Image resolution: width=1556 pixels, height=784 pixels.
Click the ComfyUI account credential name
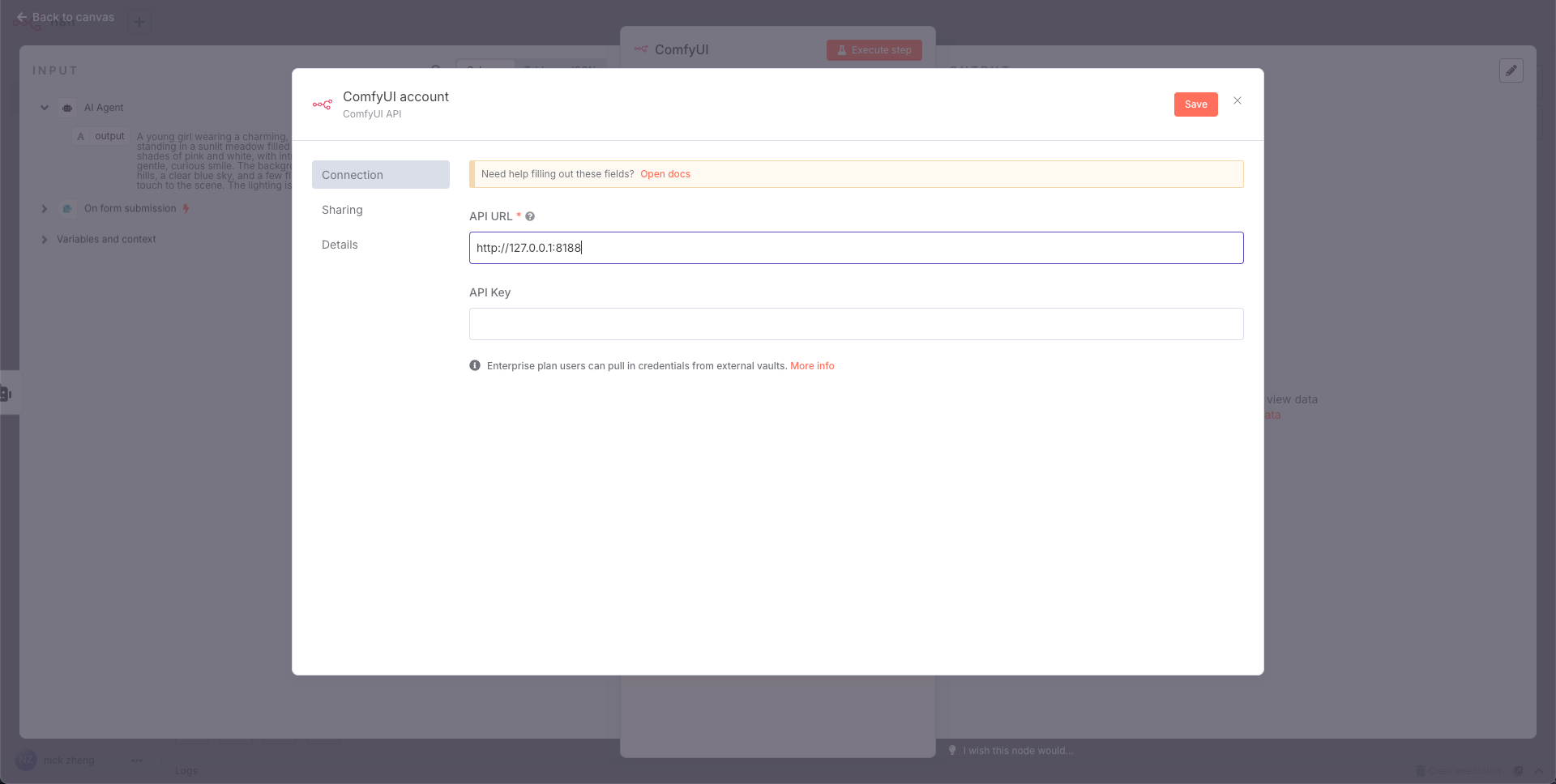click(x=395, y=96)
